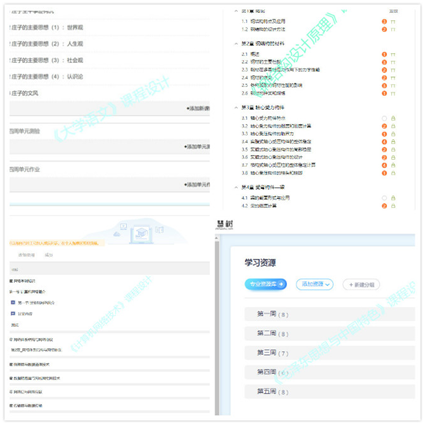Viewport: 425px width, 425px height.
Task: Open the 添加资源 dropdown
Action: (x=315, y=284)
